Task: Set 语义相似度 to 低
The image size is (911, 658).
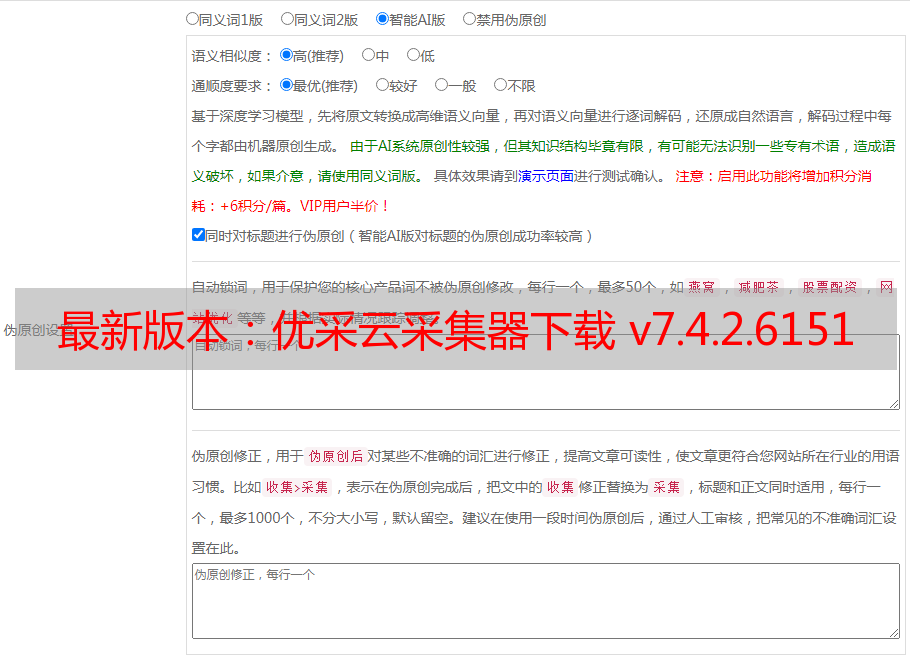Action: coord(413,55)
